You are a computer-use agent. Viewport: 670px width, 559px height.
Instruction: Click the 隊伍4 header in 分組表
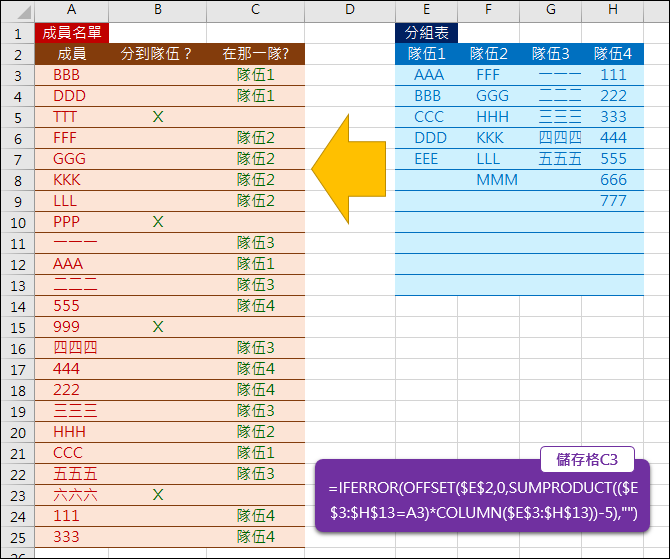(x=613, y=54)
